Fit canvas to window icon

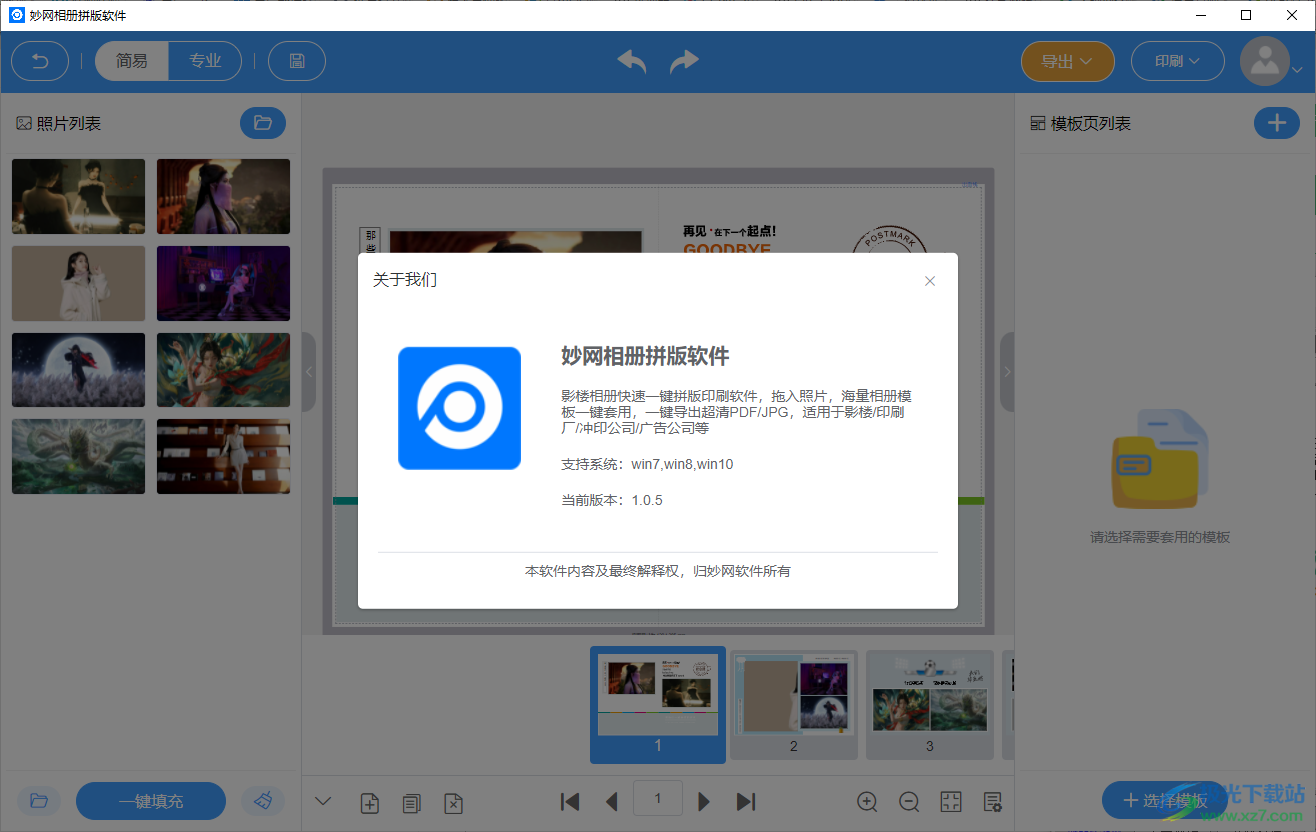click(x=951, y=801)
